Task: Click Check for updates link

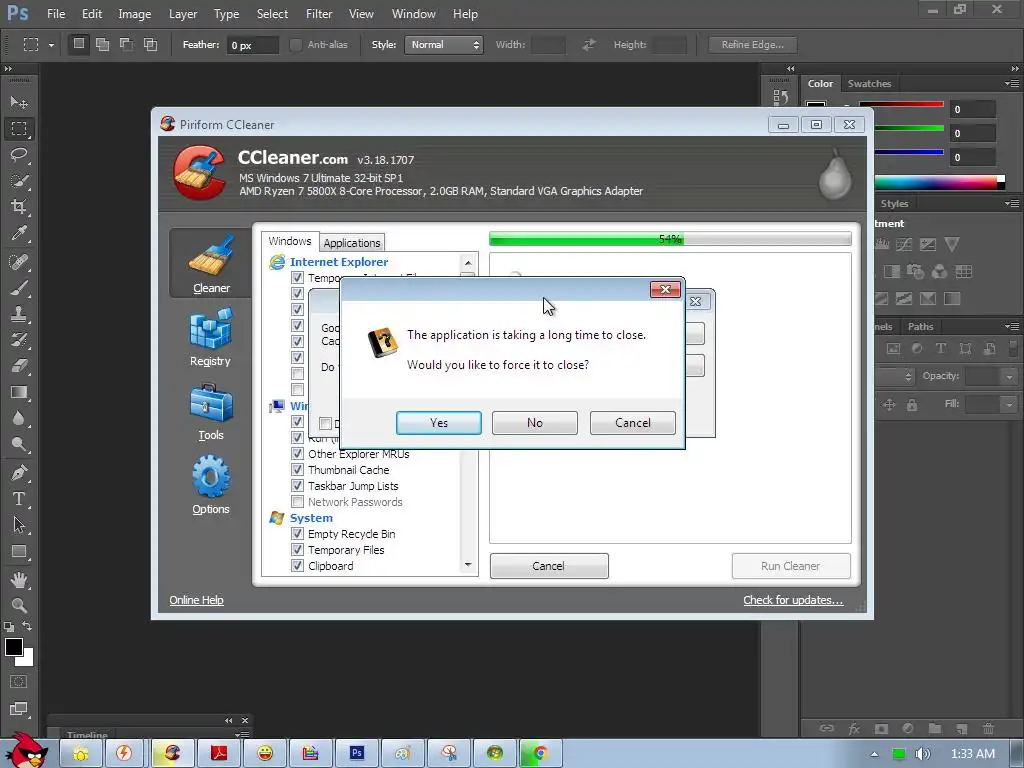Action: click(793, 600)
